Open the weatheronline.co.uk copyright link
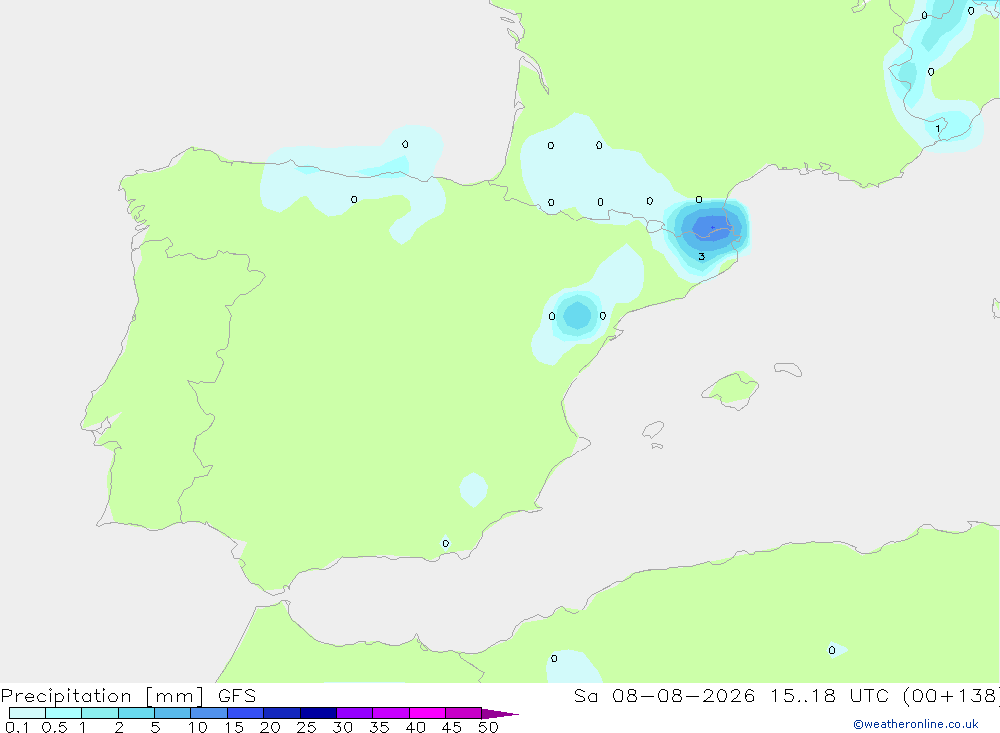1000x733 pixels. 915,724
